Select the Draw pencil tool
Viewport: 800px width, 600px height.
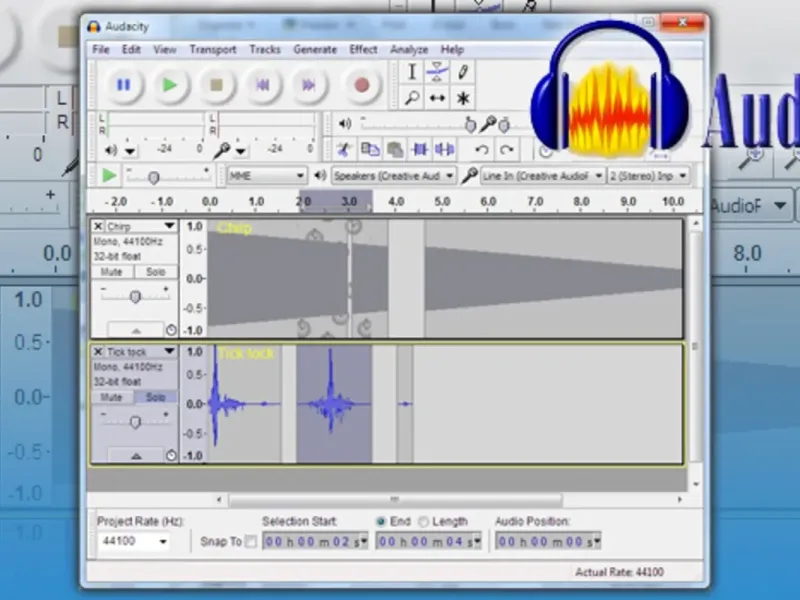(463, 72)
